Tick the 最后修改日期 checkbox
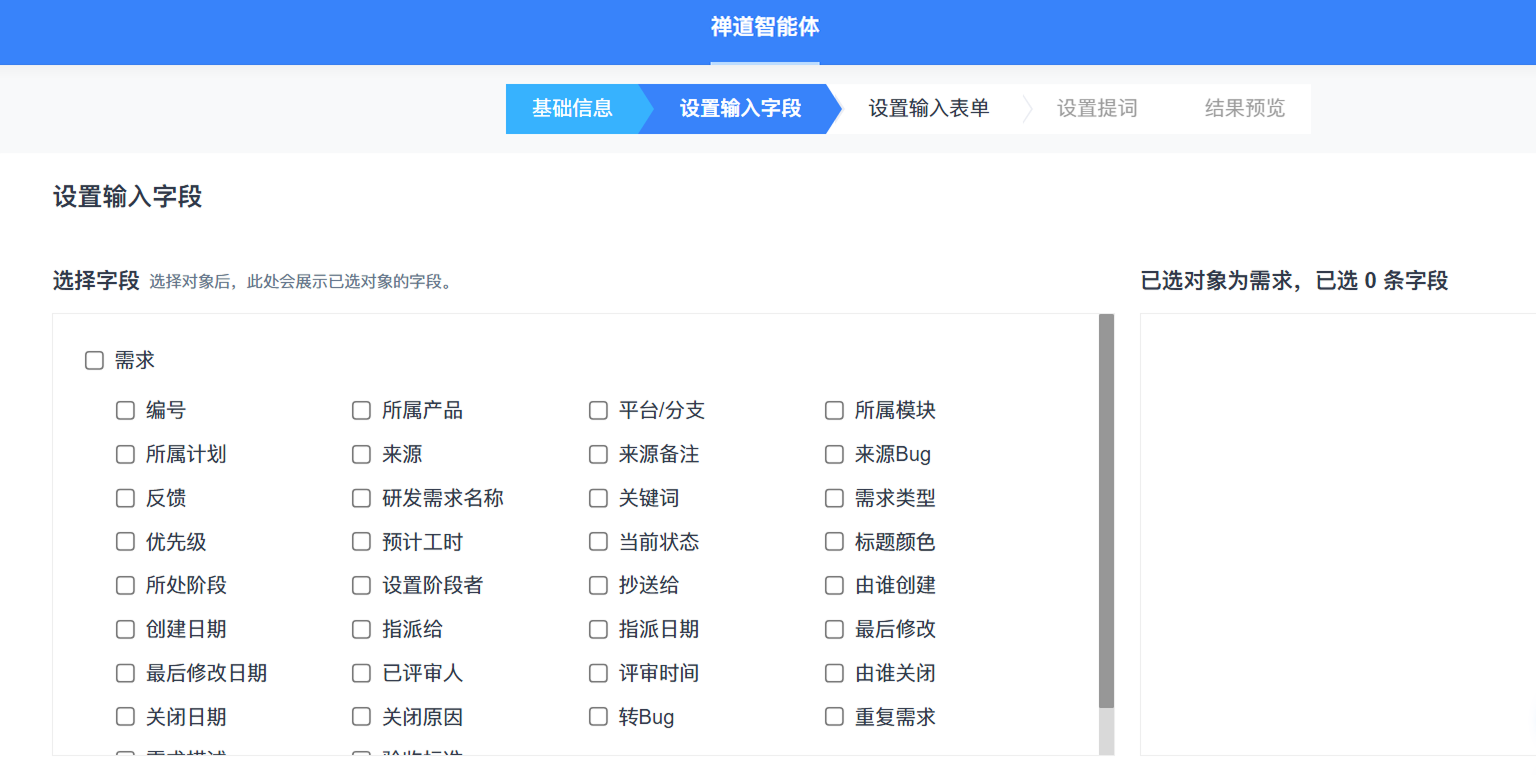This screenshot has width=1536, height=775. 125,673
